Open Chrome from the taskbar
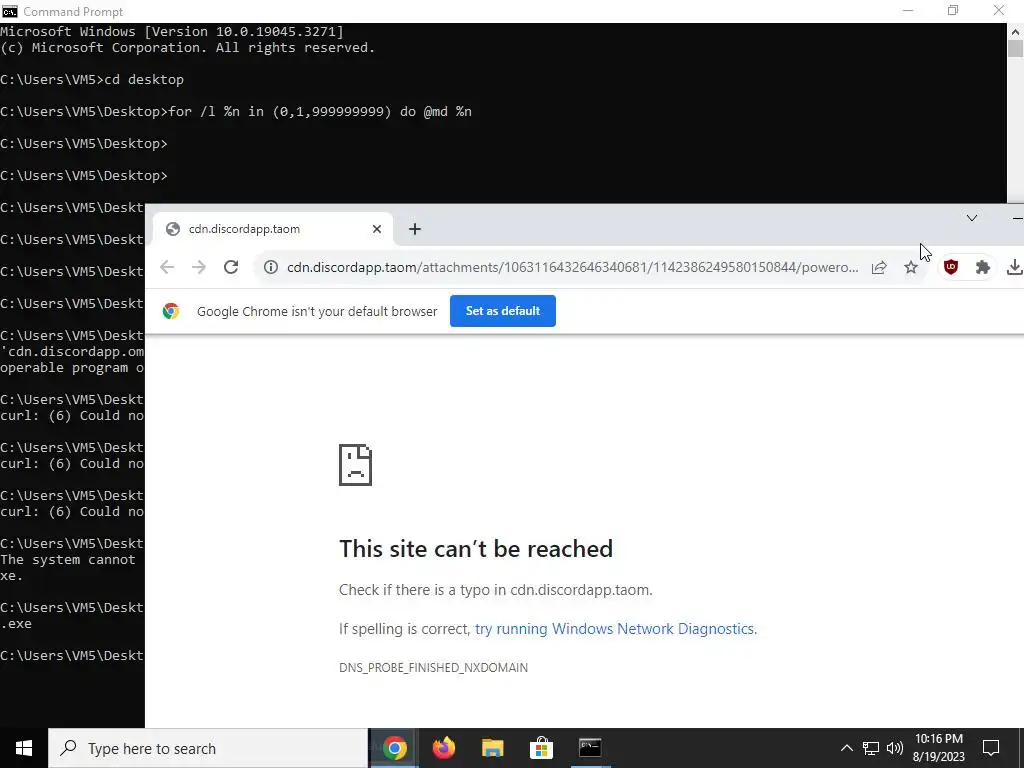Image resolution: width=1024 pixels, height=768 pixels. point(394,748)
